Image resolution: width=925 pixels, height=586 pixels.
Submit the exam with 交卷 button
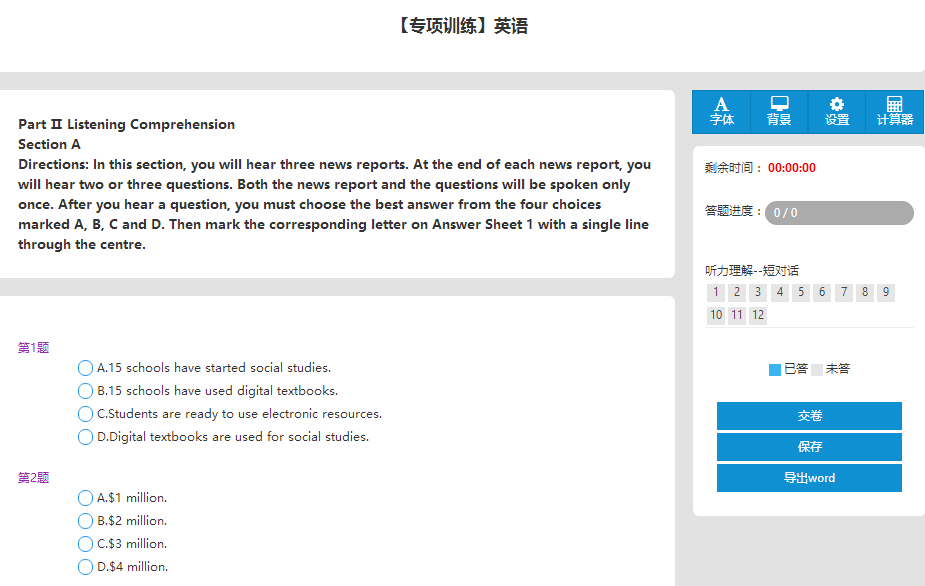pyautogui.click(x=809, y=416)
